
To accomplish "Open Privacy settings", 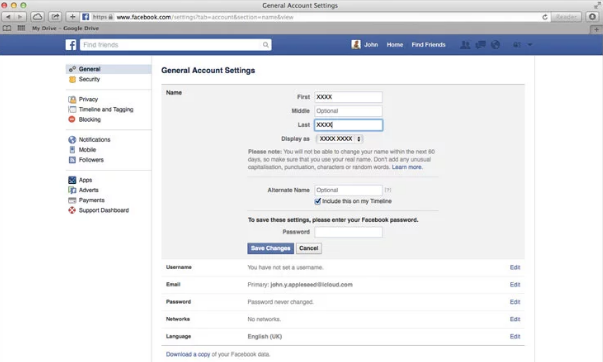I will 88,99.
